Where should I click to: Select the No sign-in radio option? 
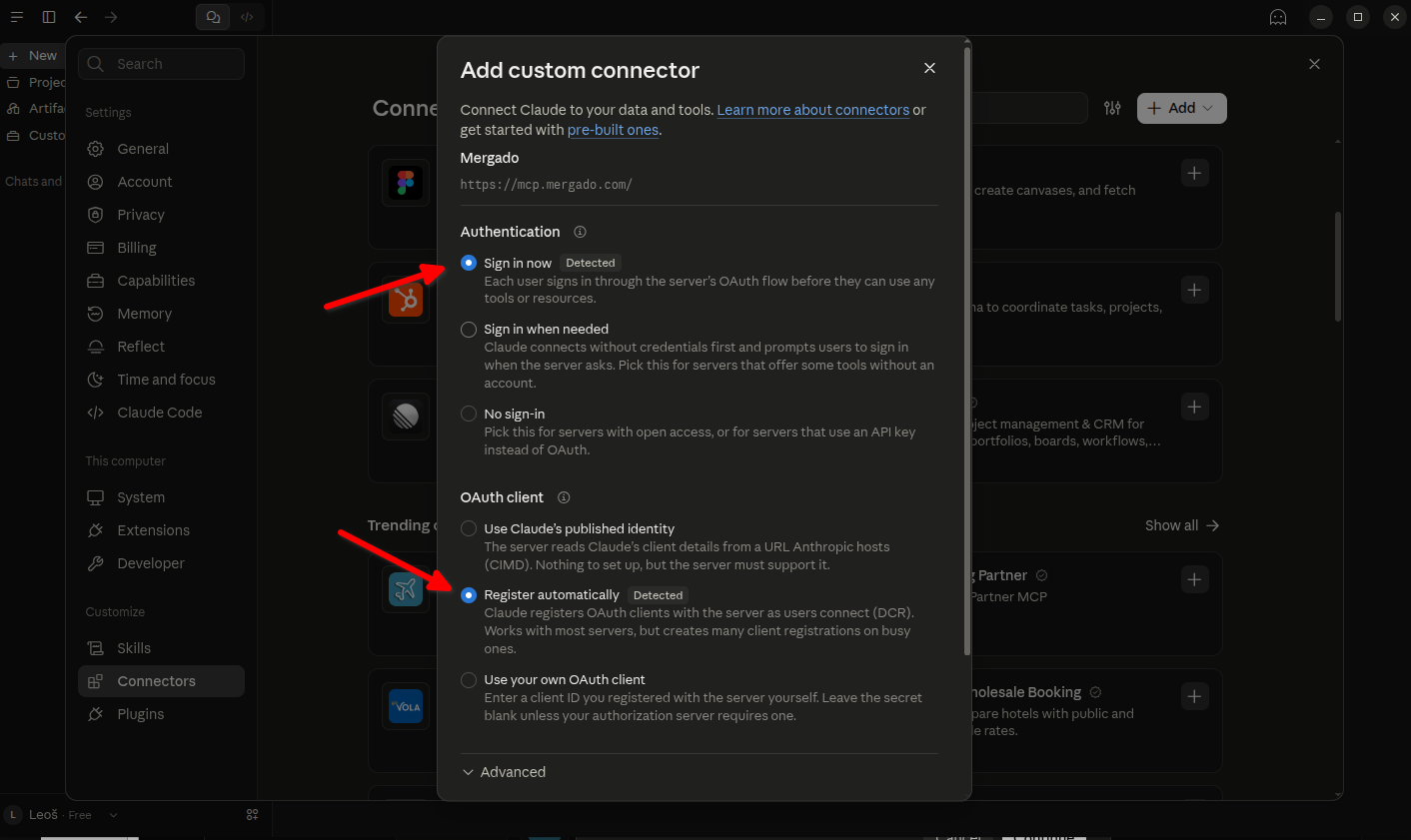pyautogui.click(x=469, y=414)
